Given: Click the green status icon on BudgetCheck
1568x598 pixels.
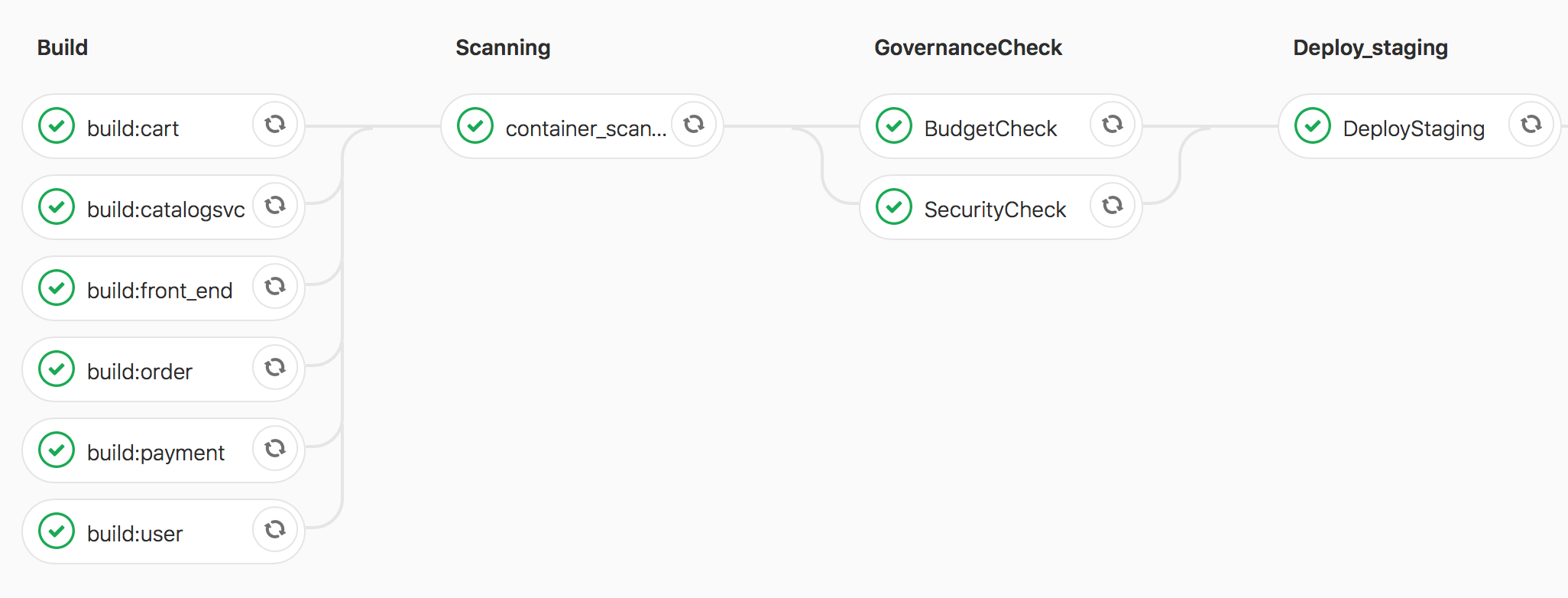Looking at the screenshot, I should (x=894, y=125).
